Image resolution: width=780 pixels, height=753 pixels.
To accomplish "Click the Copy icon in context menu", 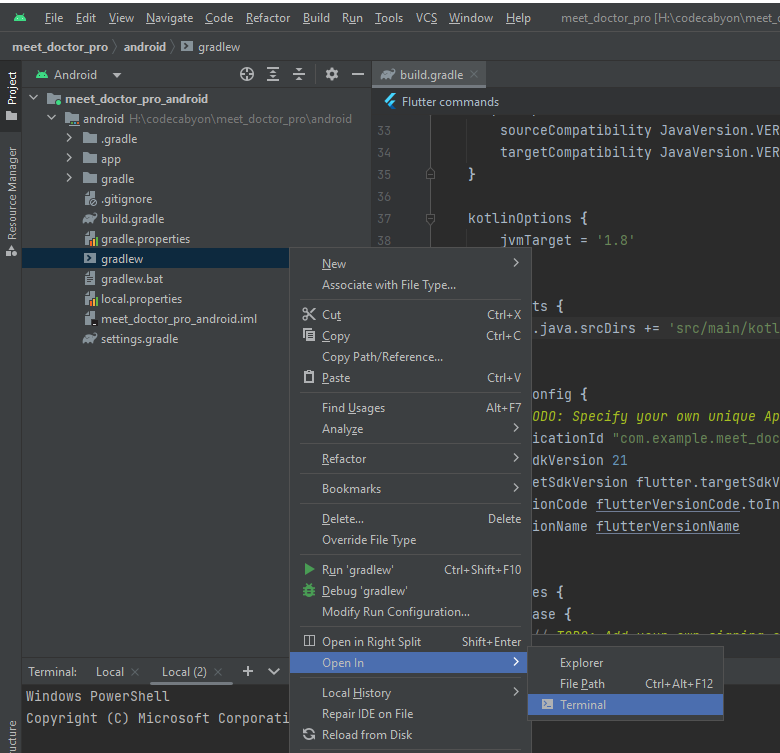I will coord(309,335).
